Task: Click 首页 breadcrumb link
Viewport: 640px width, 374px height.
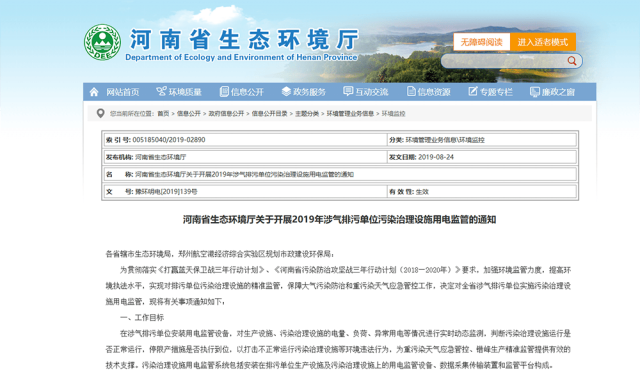Action: point(163,114)
